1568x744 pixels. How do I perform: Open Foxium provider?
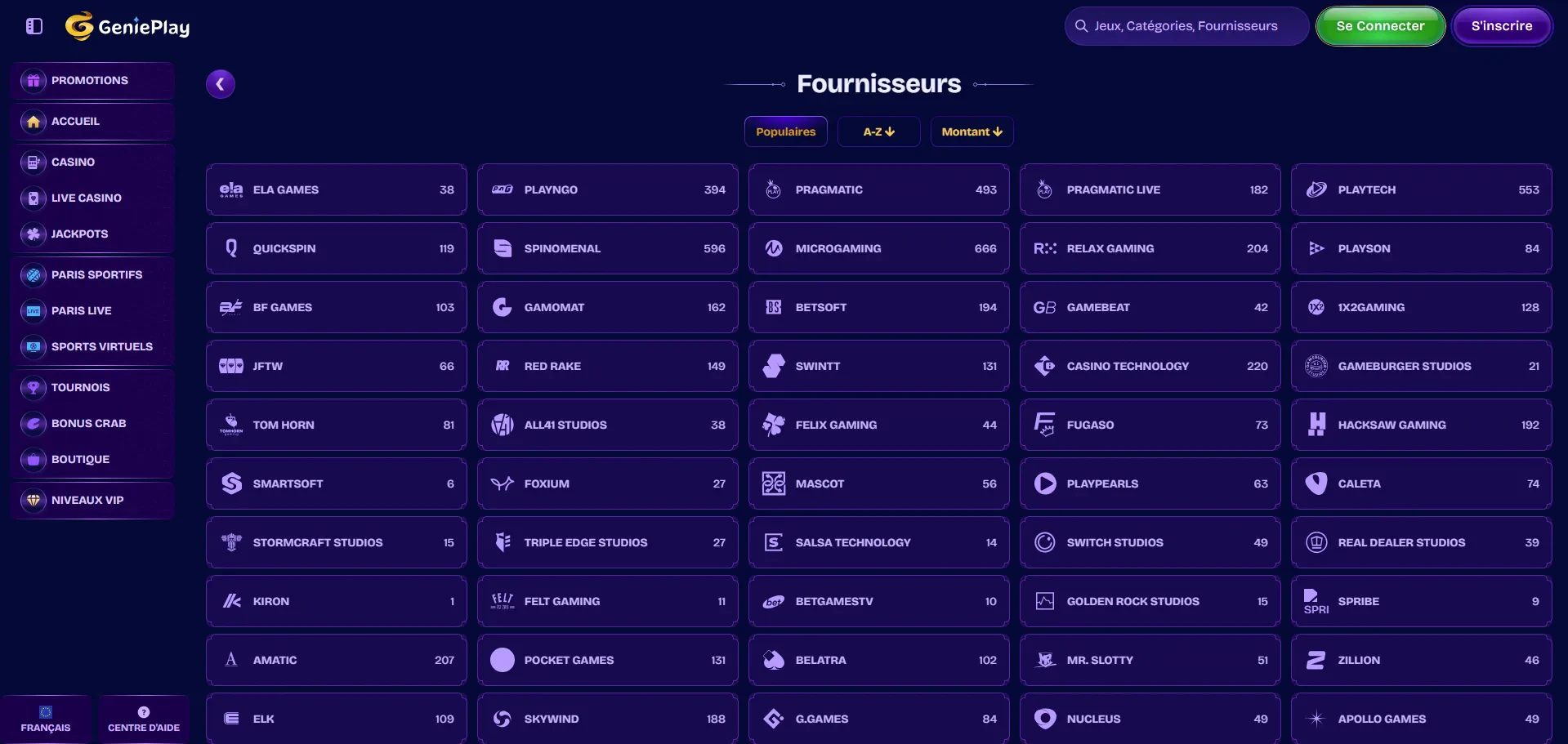tap(608, 483)
